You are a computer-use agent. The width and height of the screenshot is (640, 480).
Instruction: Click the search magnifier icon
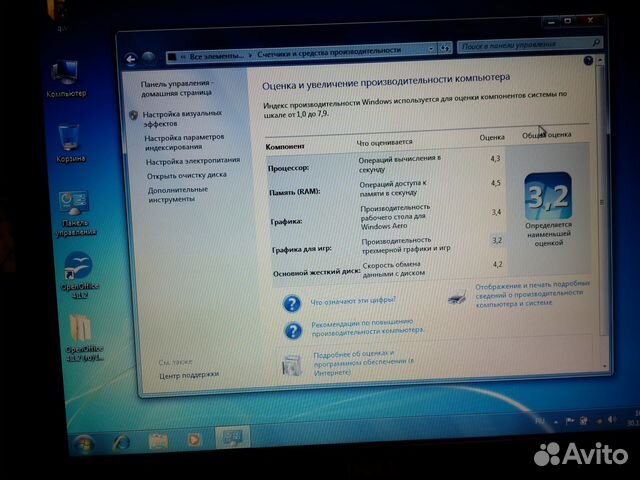point(596,42)
